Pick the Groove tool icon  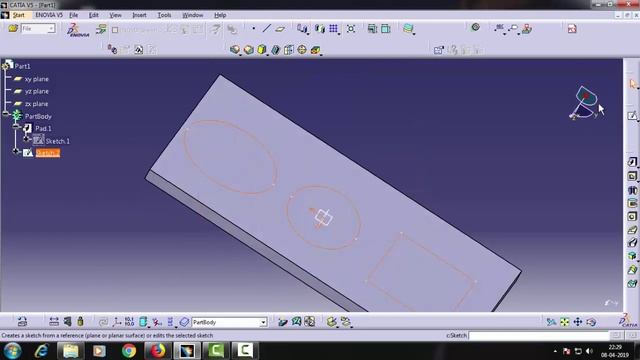632,203
